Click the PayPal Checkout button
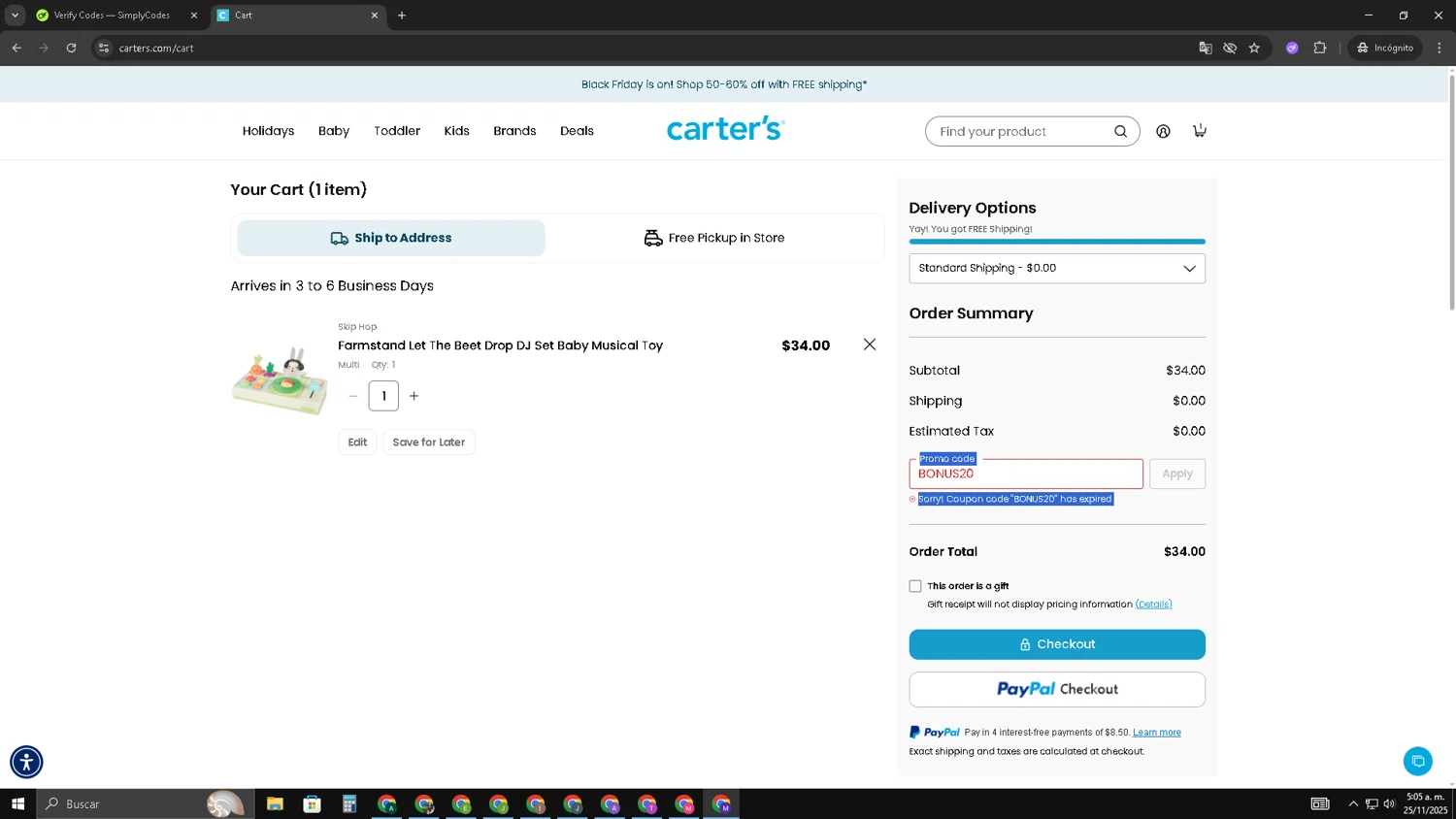Screen dimensions: 1456x819 pos(1057,690)
